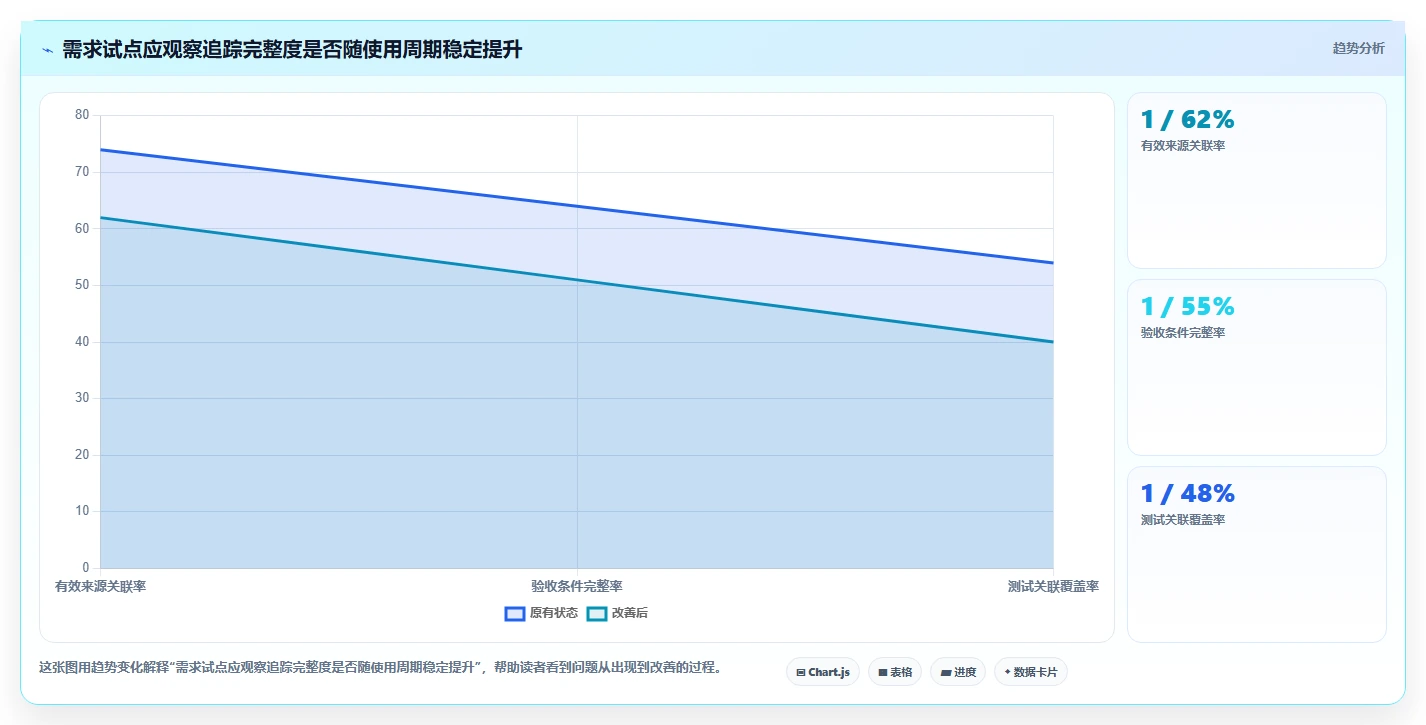Select the 表格 tag
This screenshot has width=1426, height=725.
click(895, 672)
